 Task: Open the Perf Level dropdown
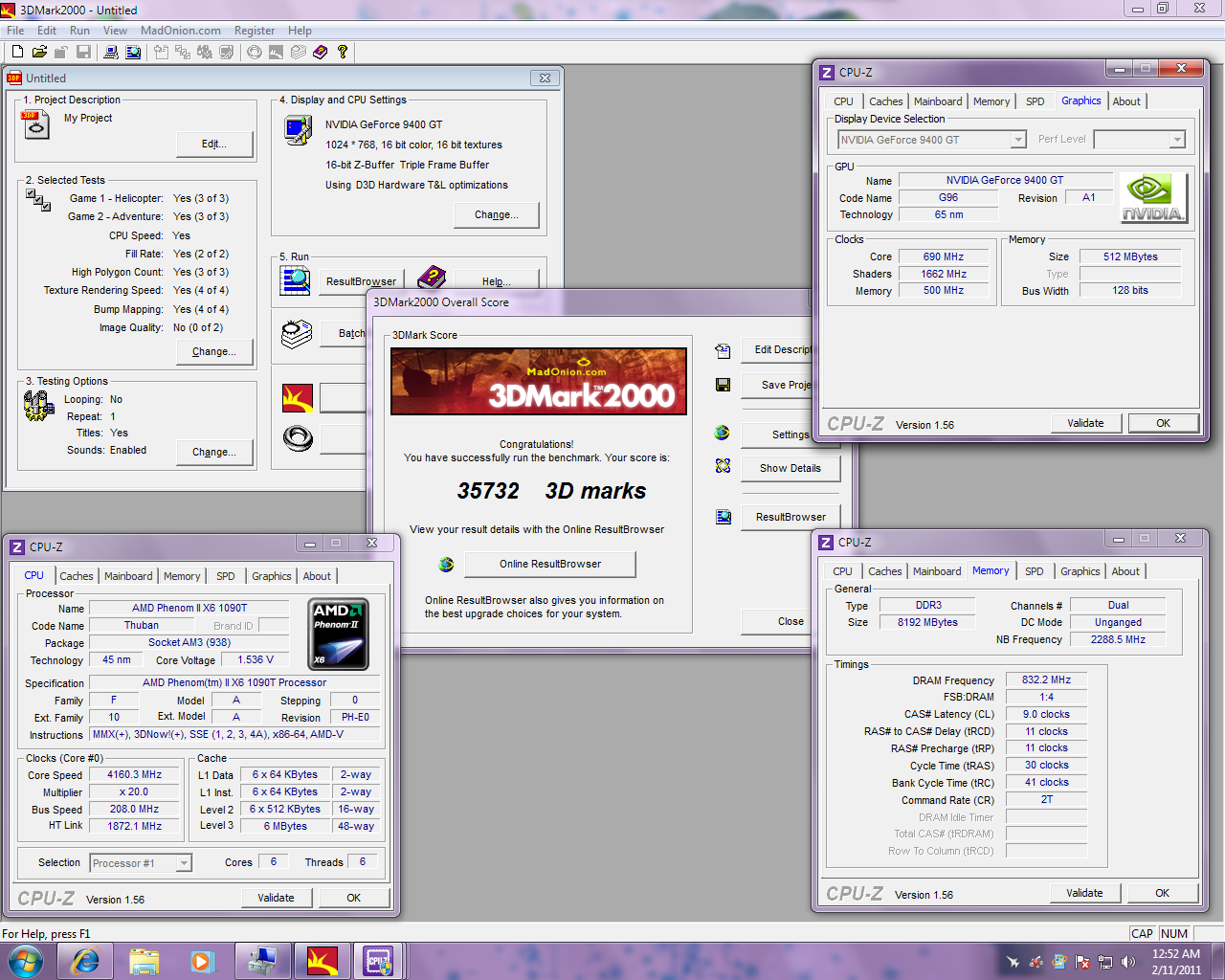coord(1178,140)
